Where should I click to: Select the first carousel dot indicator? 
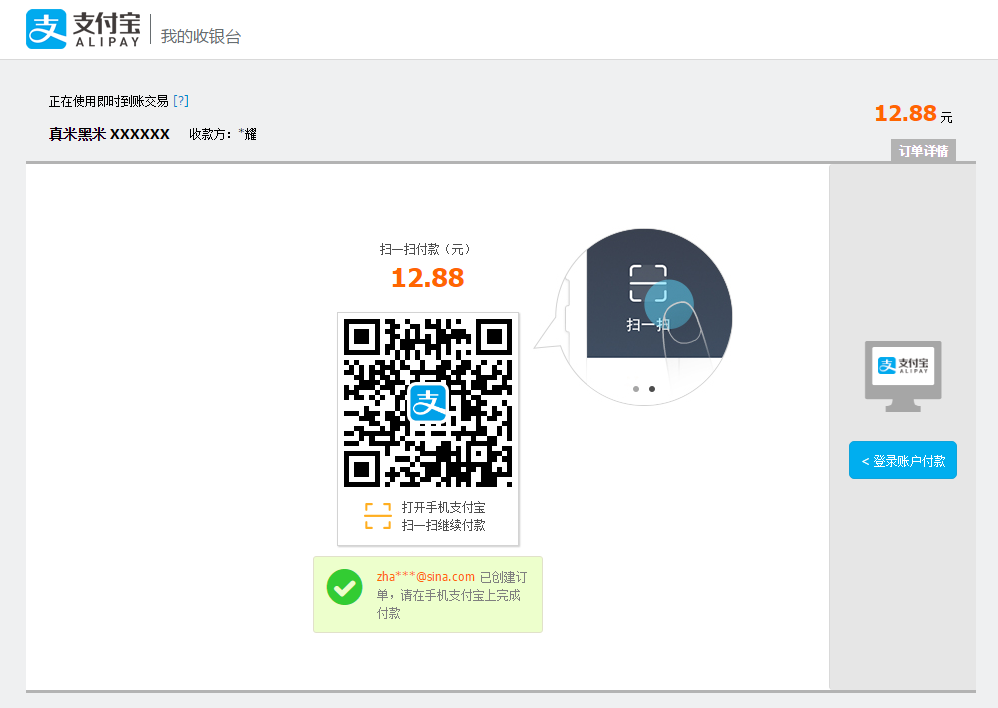pos(636,388)
